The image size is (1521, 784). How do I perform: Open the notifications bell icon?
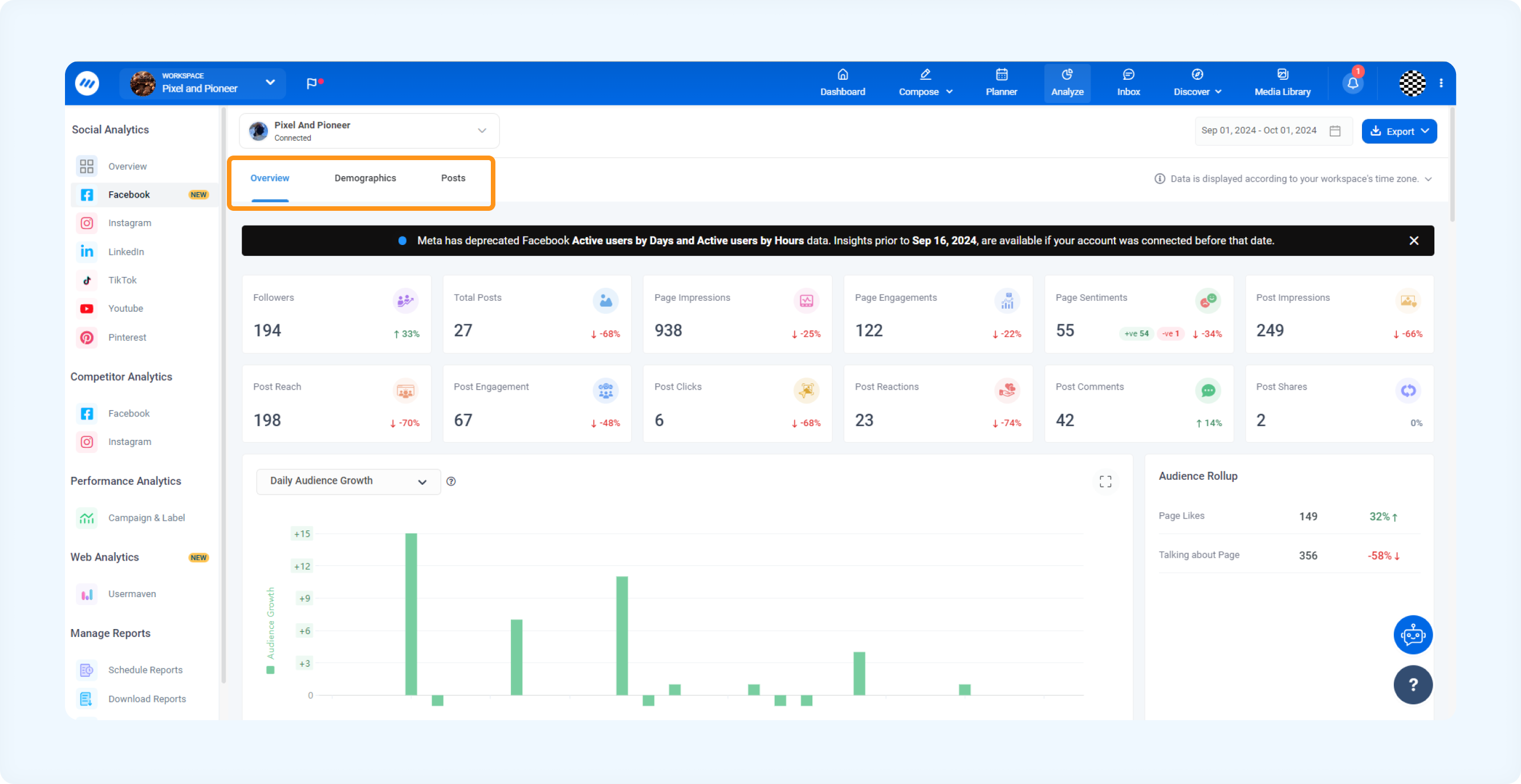pos(1353,83)
